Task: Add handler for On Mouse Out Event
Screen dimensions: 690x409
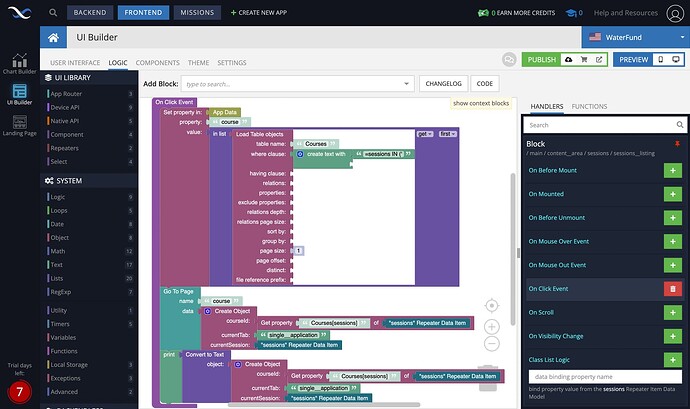Action: 673,265
